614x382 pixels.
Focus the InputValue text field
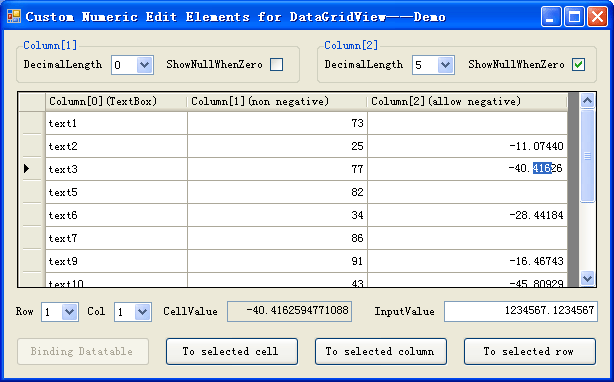(520, 312)
